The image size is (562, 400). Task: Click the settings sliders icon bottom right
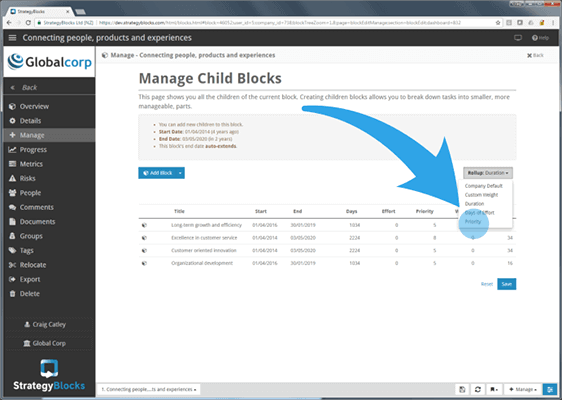click(549, 389)
